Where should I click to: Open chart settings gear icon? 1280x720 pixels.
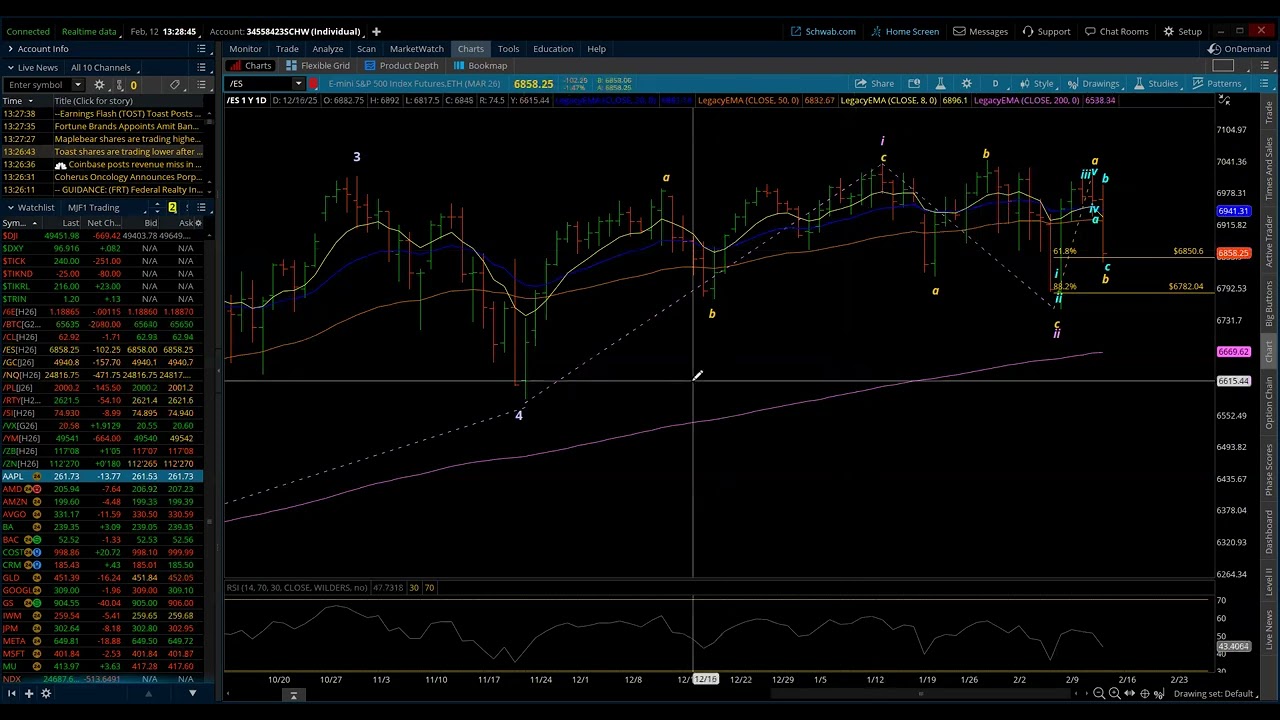(x=966, y=84)
